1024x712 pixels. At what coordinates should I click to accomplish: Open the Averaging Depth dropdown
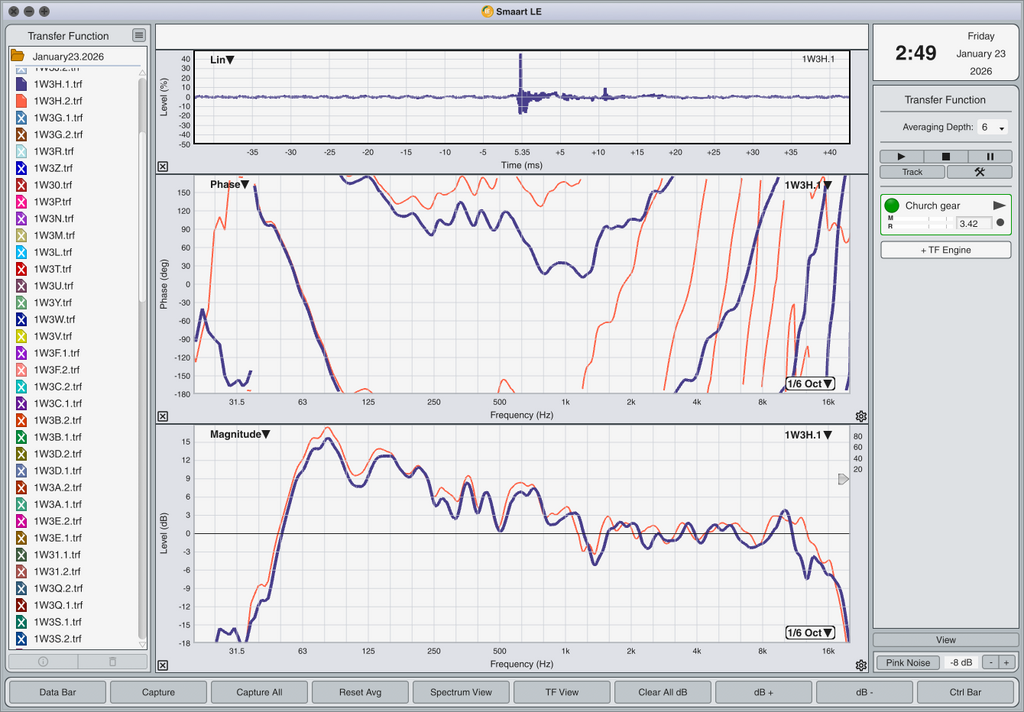click(x=993, y=128)
